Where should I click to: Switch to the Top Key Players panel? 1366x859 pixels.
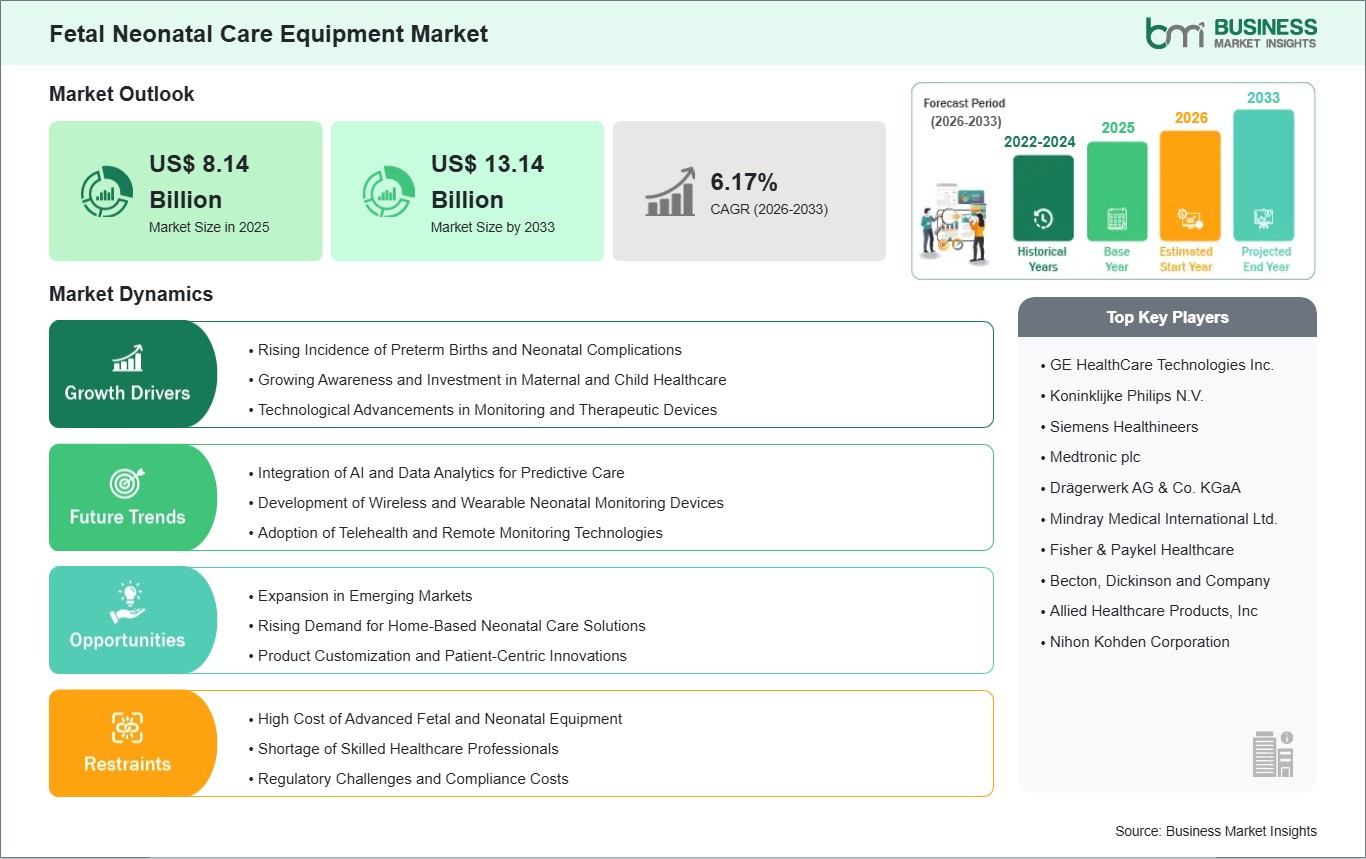(x=1167, y=317)
